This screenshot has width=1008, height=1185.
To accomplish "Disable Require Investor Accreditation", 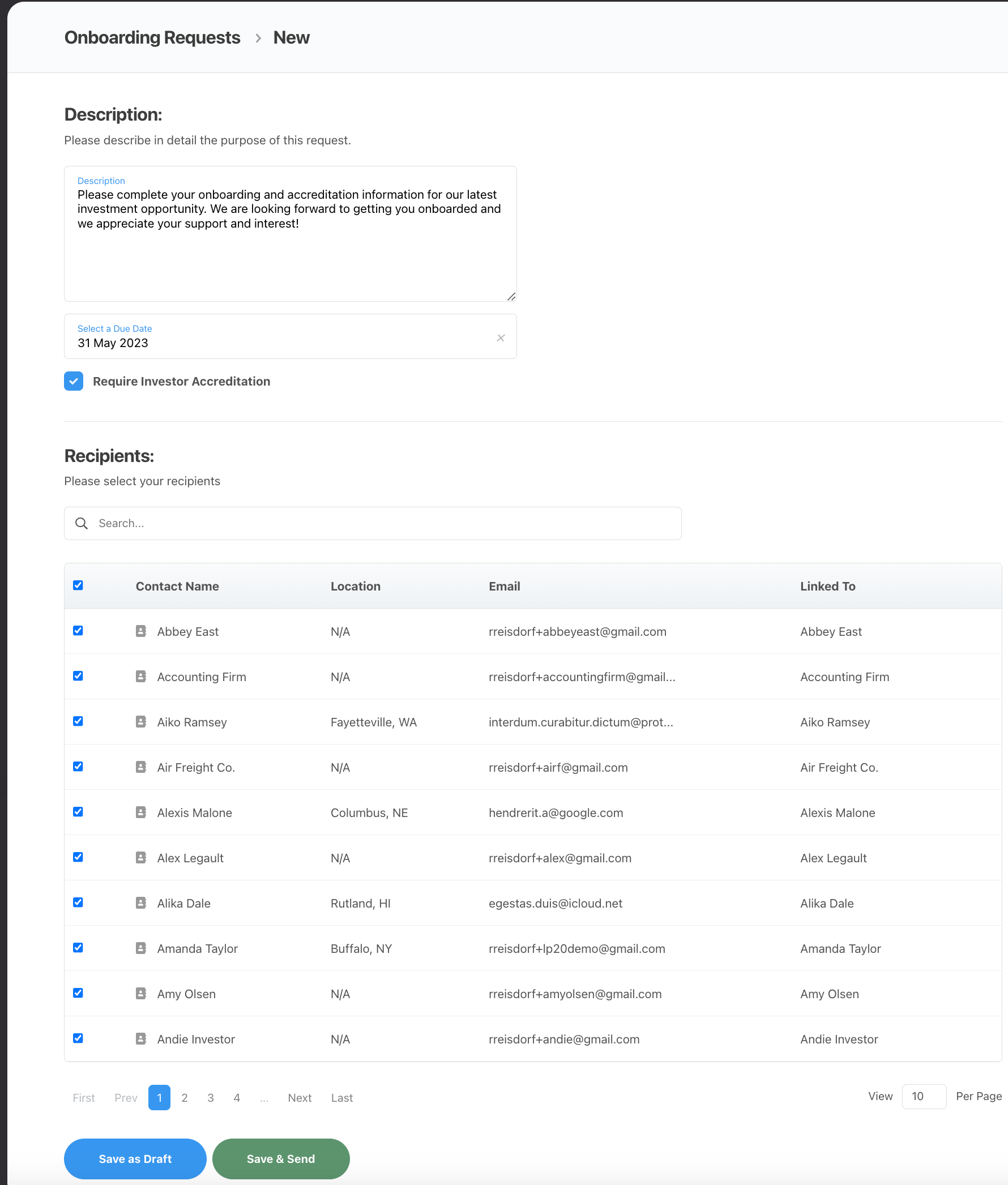I will pyautogui.click(x=74, y=381).
